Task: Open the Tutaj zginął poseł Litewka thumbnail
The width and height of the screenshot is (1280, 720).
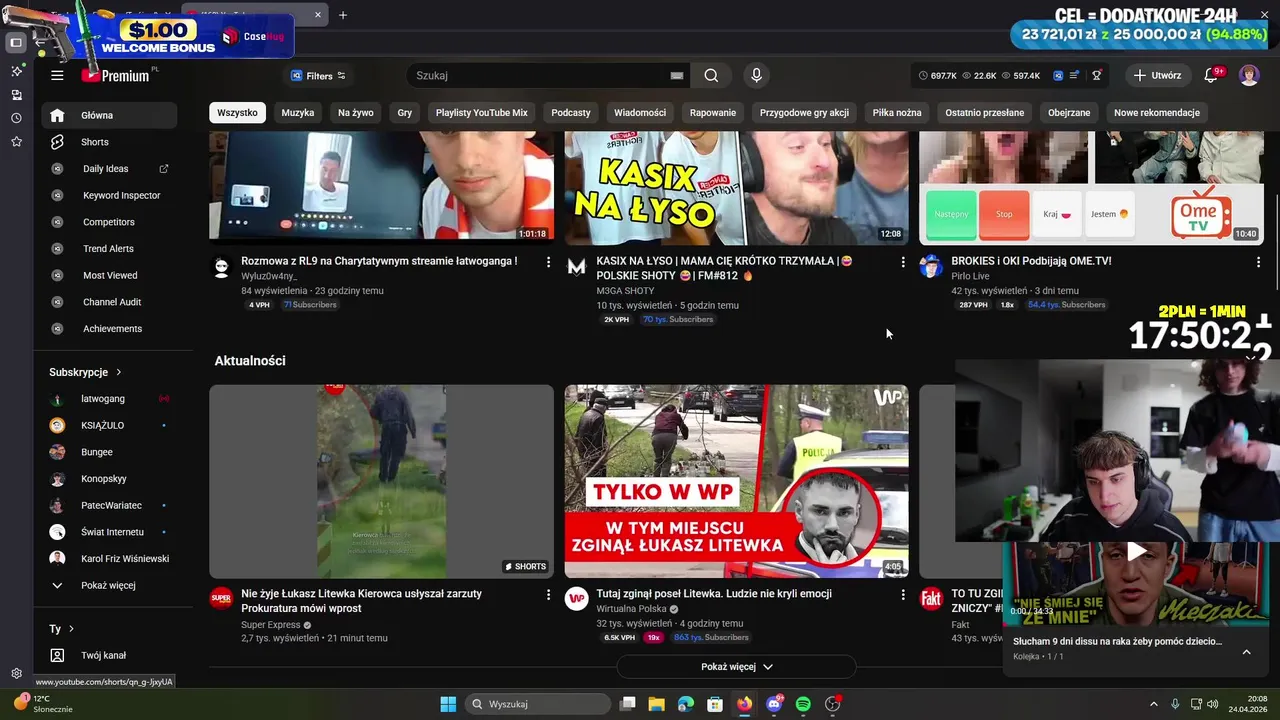Action: (x=737, y=481)
